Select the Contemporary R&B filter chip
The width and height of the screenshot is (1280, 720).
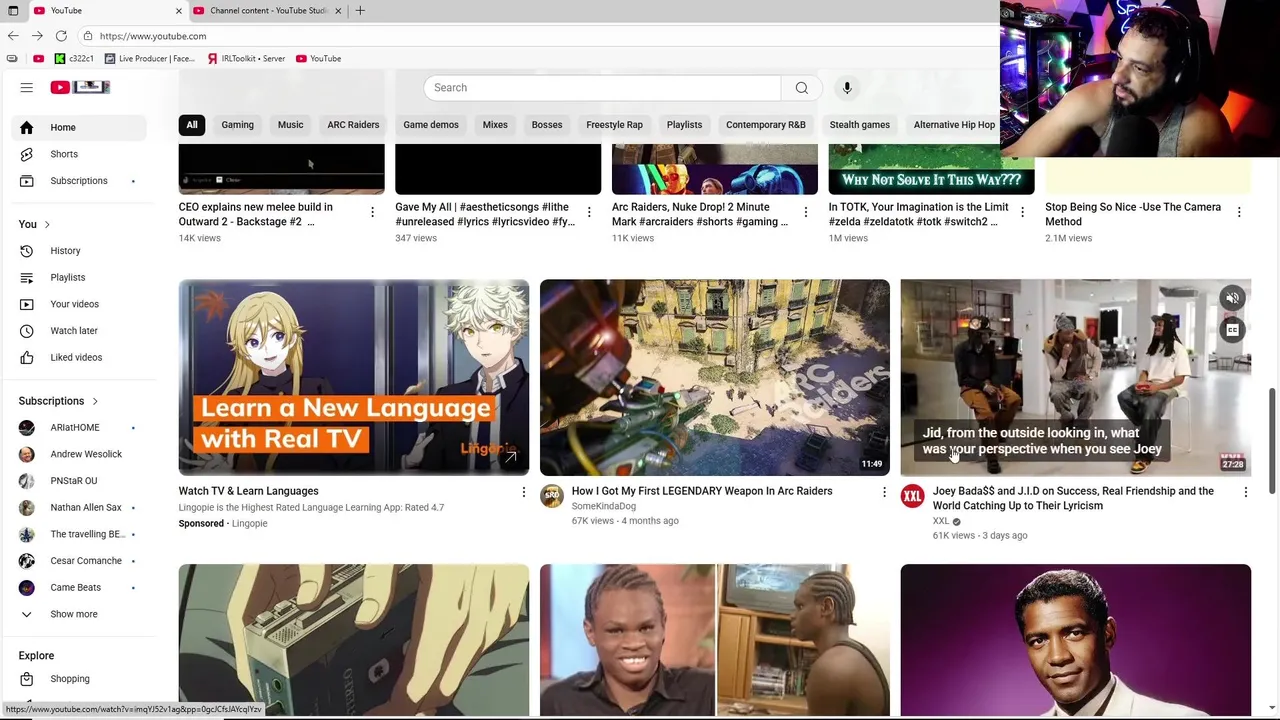tap(765, 125)
